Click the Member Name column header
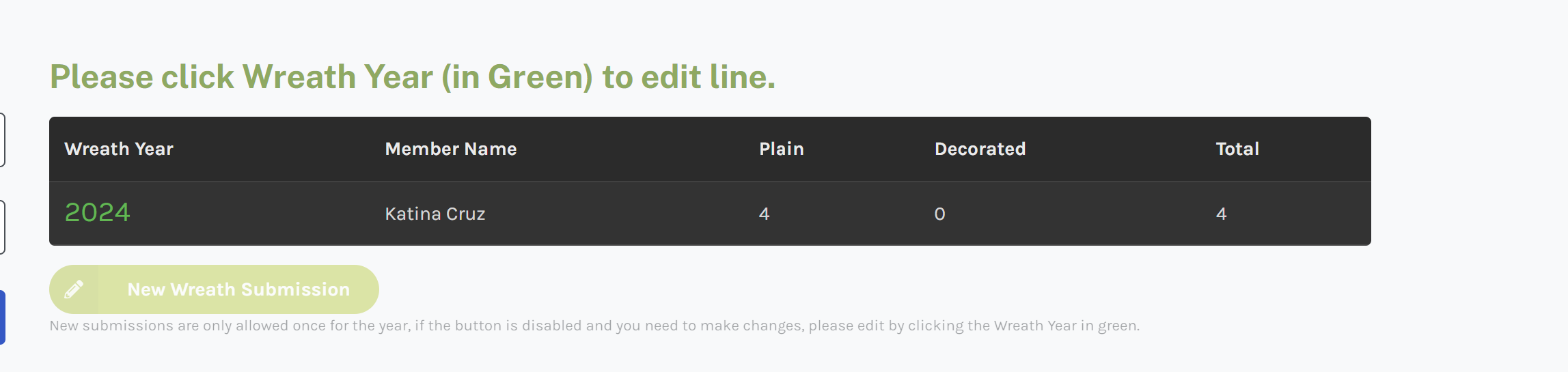Viewport: 1568px width, 372px height. coord(451,149)
